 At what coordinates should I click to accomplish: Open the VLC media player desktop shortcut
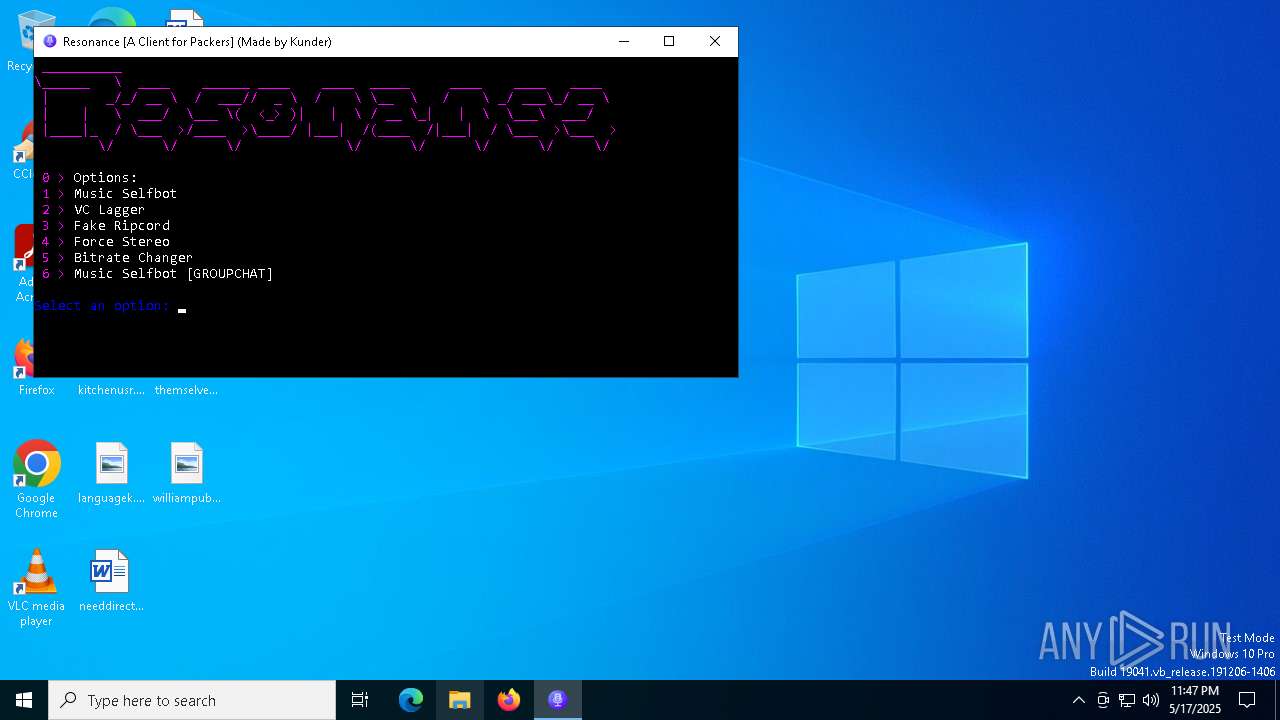(36, 587)
